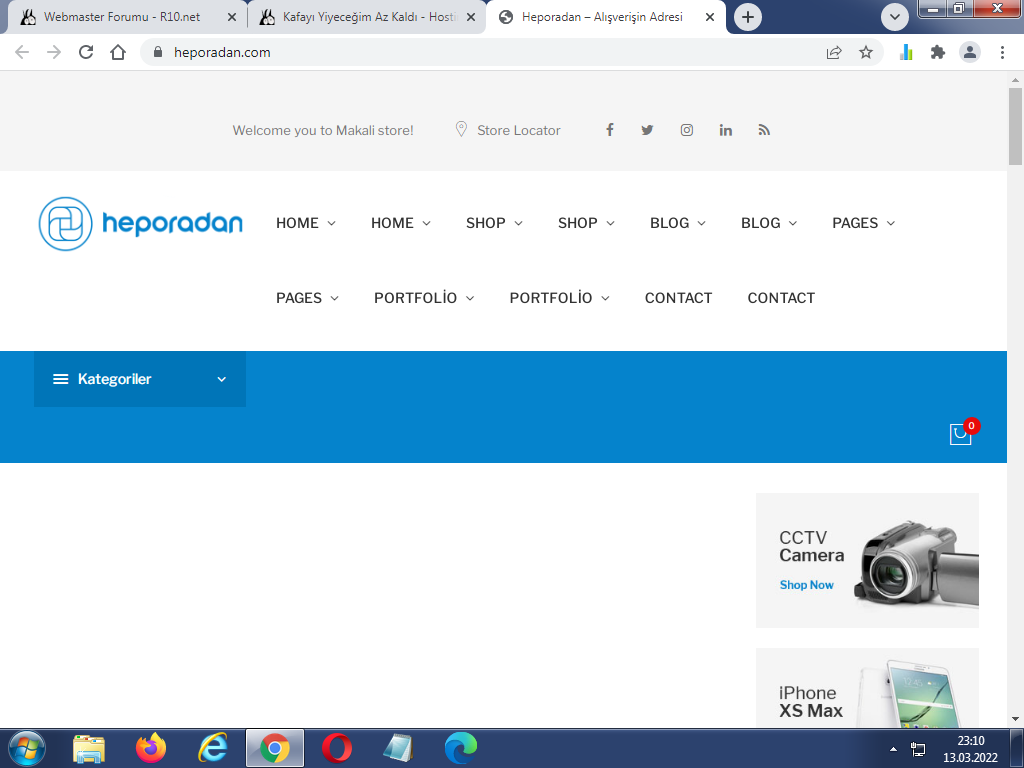
Task: Click the heporadan.com address bar
Action: [483, 52]
